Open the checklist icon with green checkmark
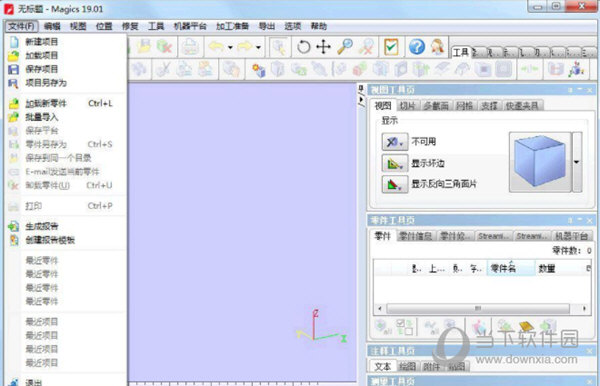 tap(391, 47)
